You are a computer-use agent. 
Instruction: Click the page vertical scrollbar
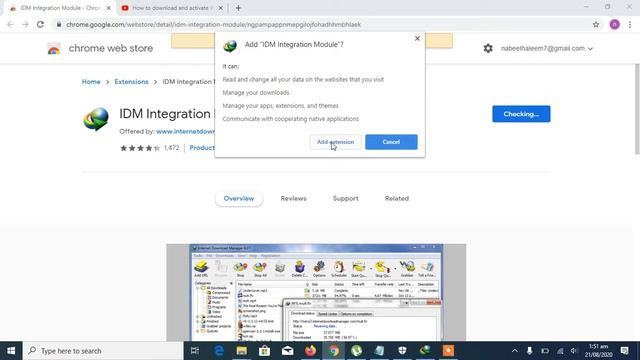(637, 109)
